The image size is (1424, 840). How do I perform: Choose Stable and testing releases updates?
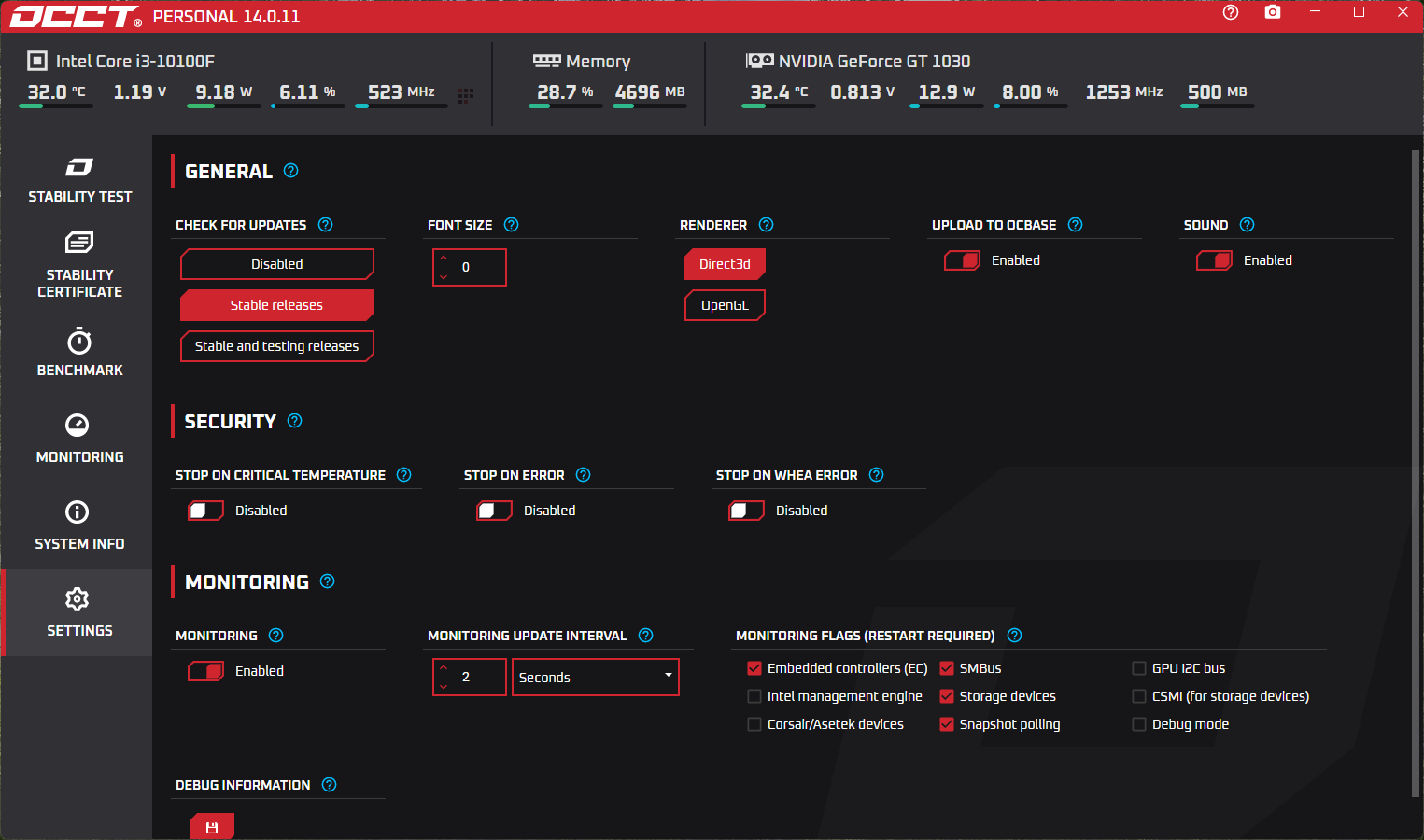tap(277, 346)
